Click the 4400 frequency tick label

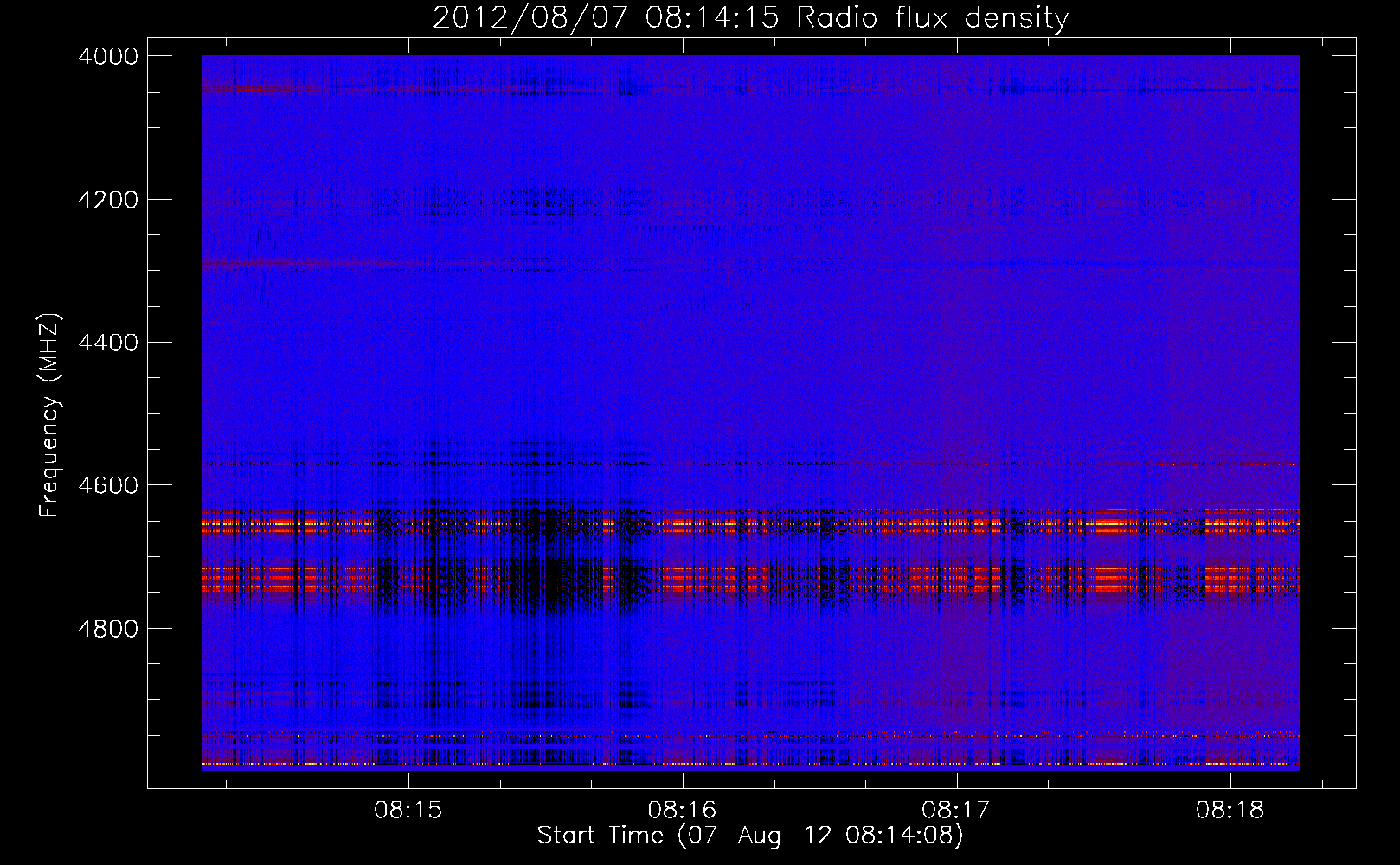108,343
